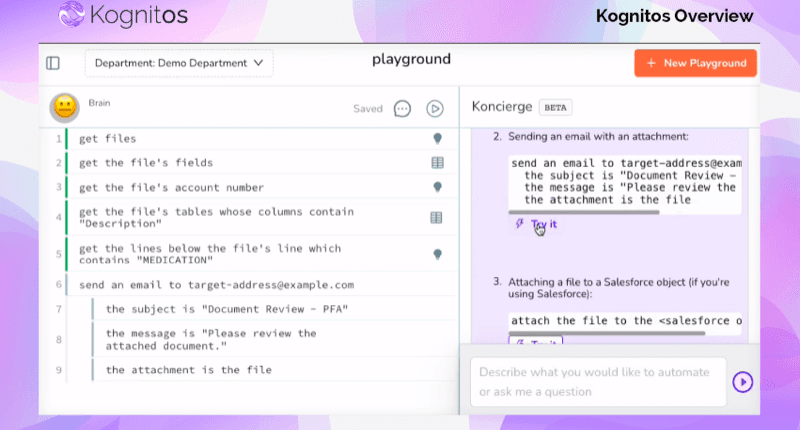
Task: Click the Koncierge panel title
Action: coord(502,107)
